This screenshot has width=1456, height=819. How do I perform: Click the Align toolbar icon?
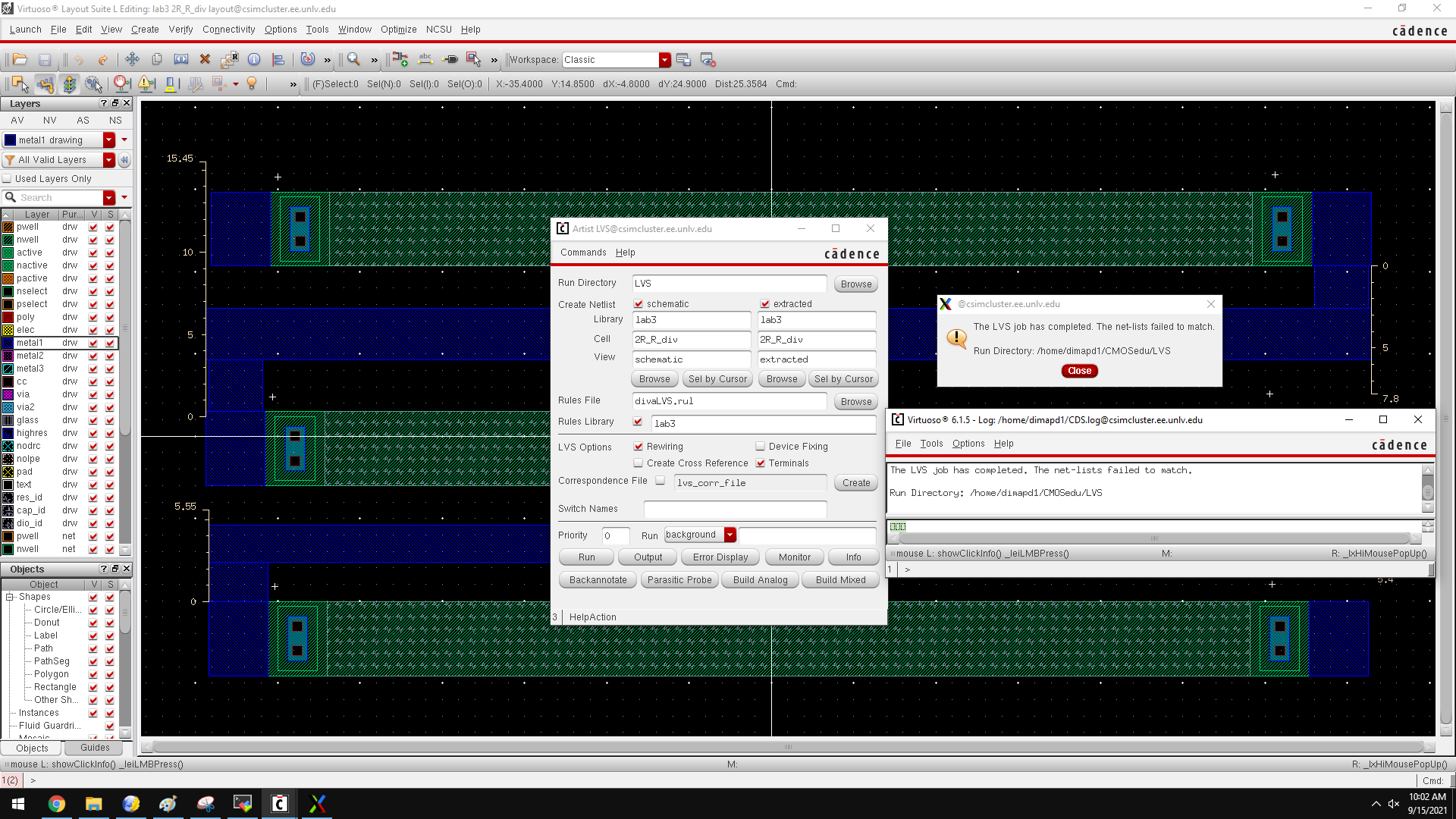point(278,59)
